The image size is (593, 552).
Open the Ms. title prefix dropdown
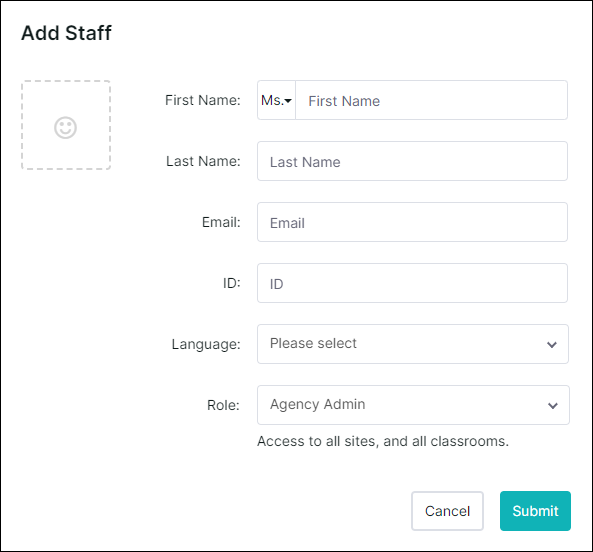point(276,100)
